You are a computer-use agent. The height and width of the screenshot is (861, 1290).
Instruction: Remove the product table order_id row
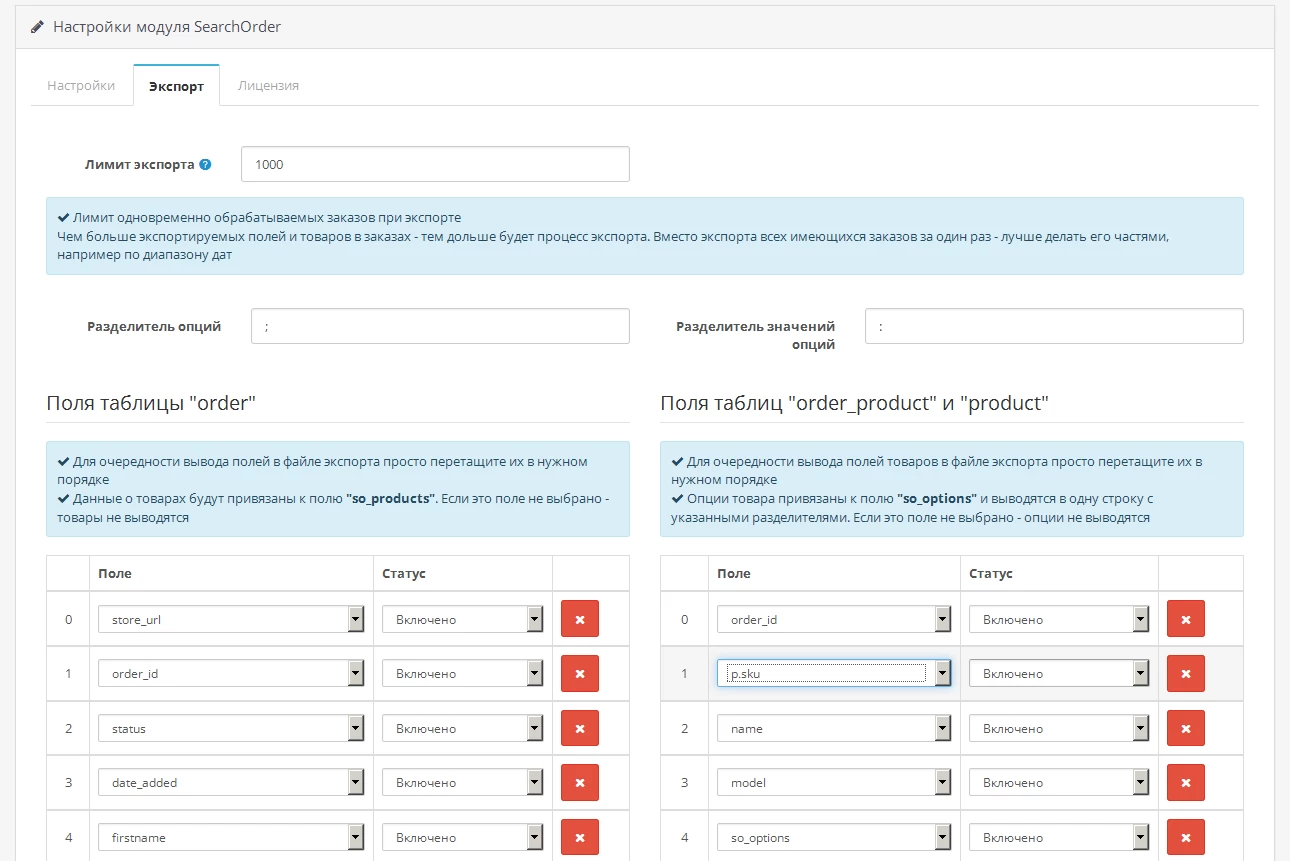coord(1186,619)
